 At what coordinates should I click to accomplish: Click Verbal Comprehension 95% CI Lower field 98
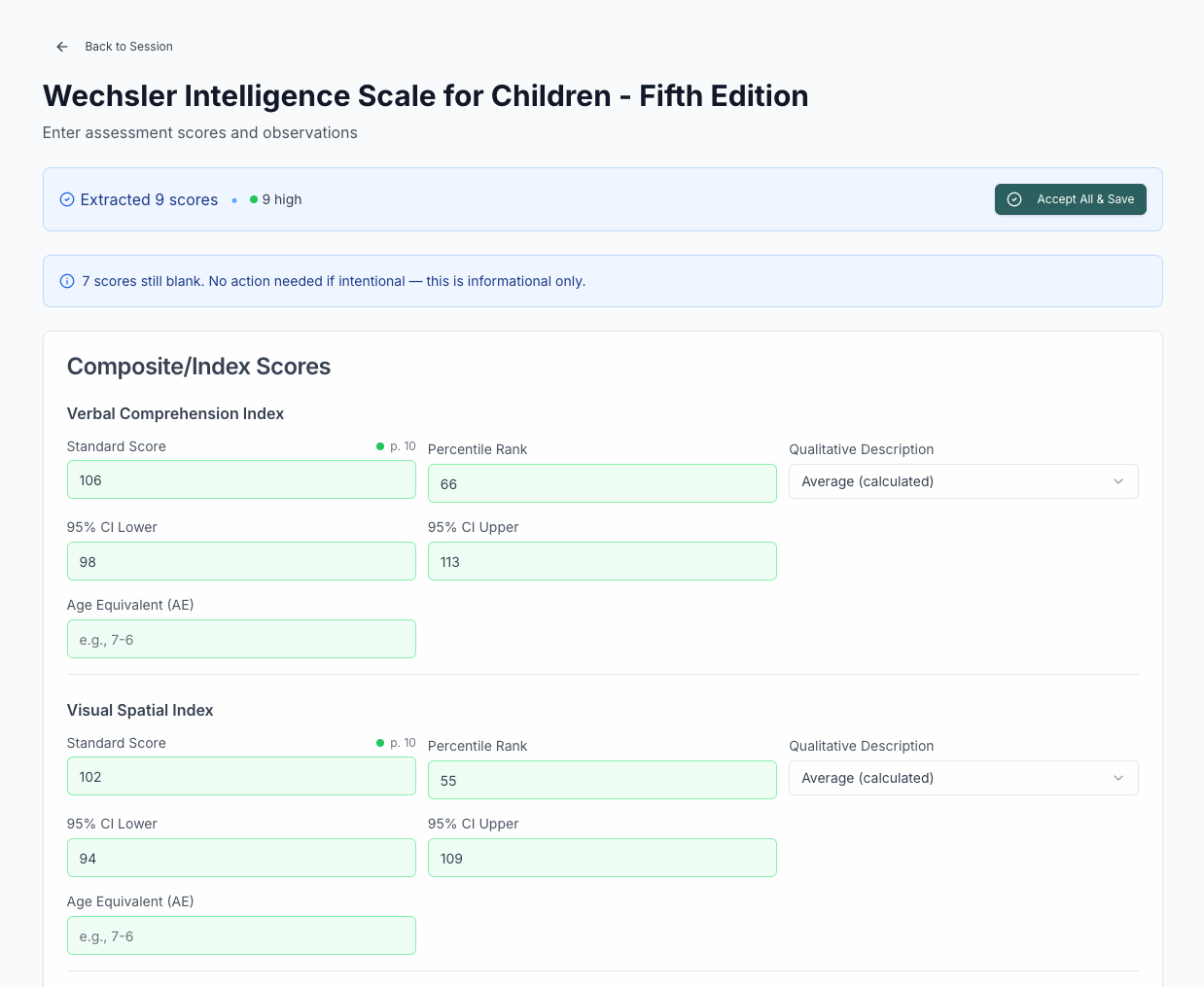241,561
